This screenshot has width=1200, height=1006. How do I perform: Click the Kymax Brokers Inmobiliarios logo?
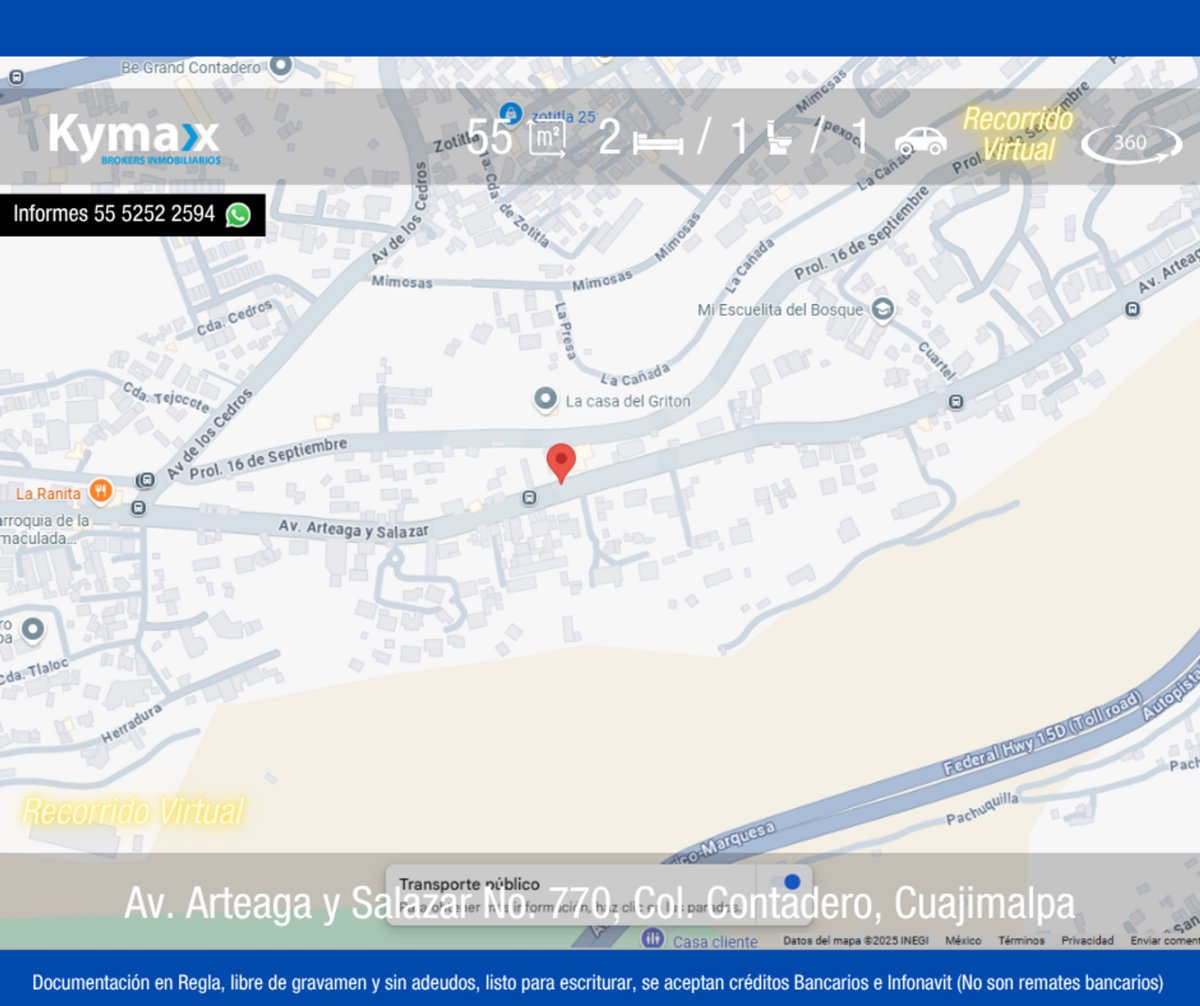pyautogui.click(x=134, y=138)
